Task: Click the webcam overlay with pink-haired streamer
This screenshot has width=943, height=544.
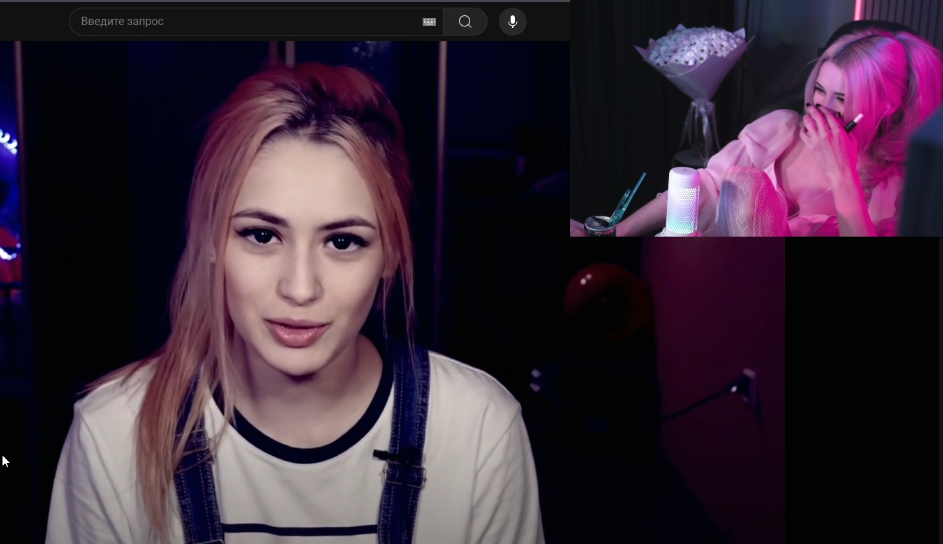Action: click(x=755, y=118)
